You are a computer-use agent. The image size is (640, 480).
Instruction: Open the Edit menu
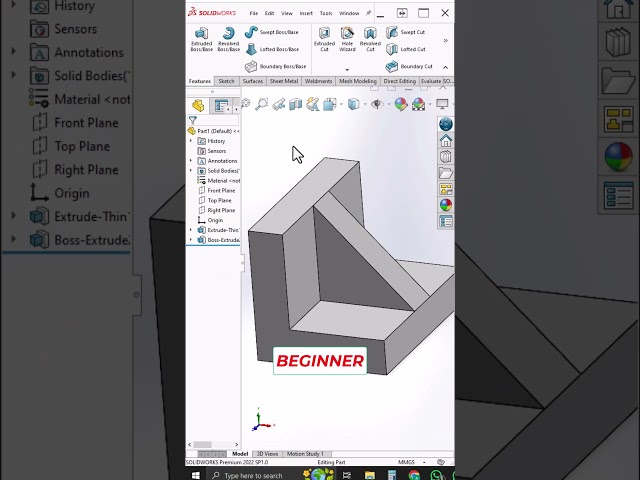tap(269, 13)
